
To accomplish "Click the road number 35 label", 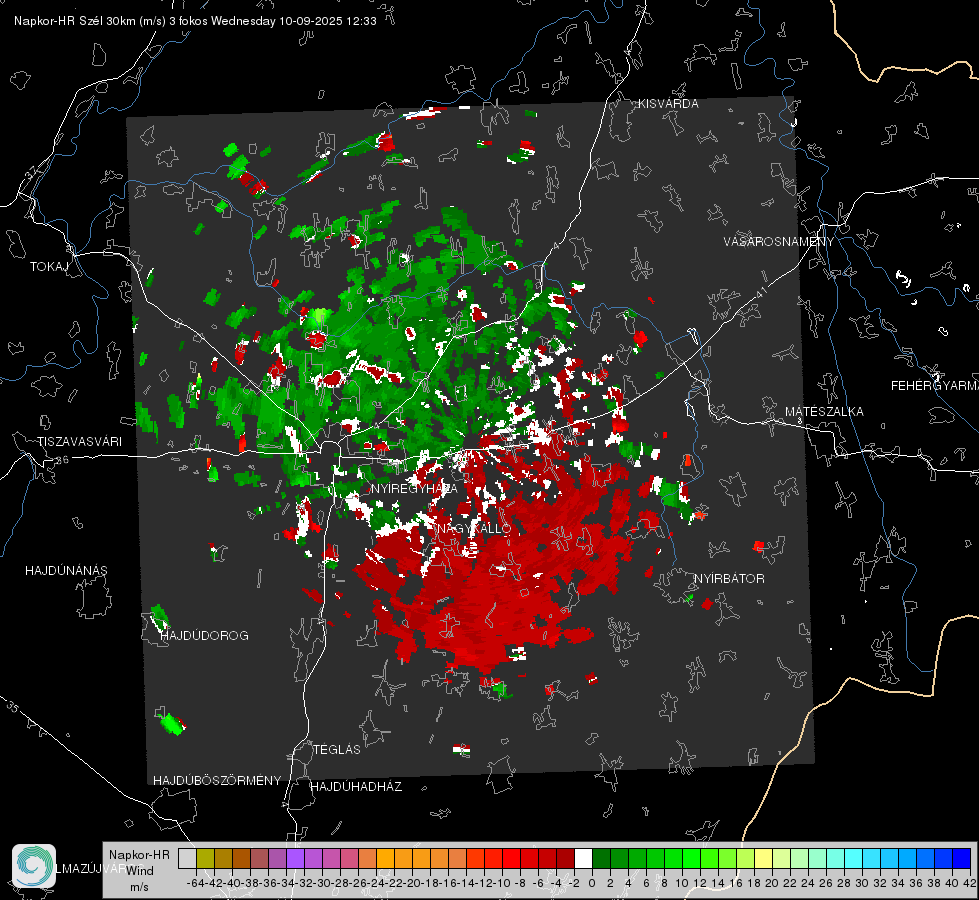I will click(x=12, y=707).
